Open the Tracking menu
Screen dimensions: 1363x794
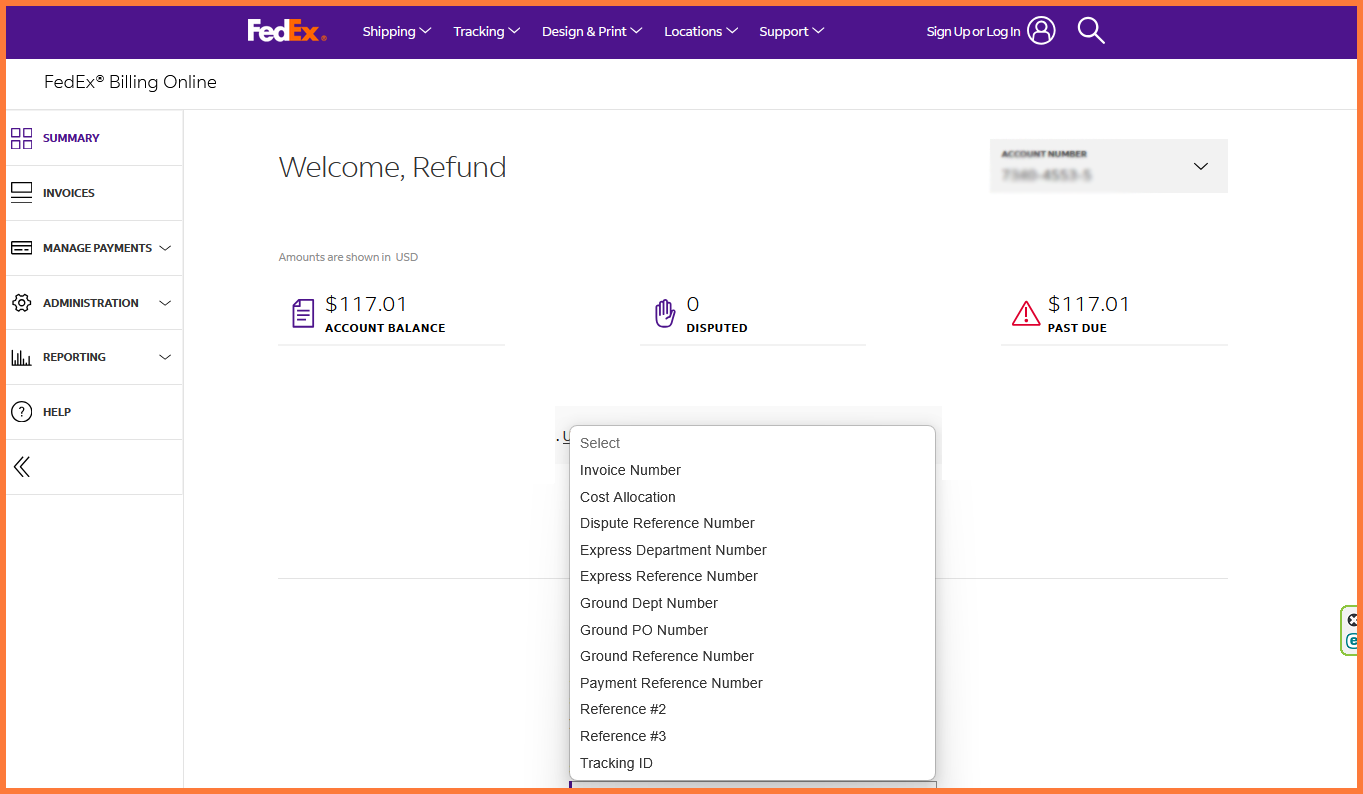487,31
